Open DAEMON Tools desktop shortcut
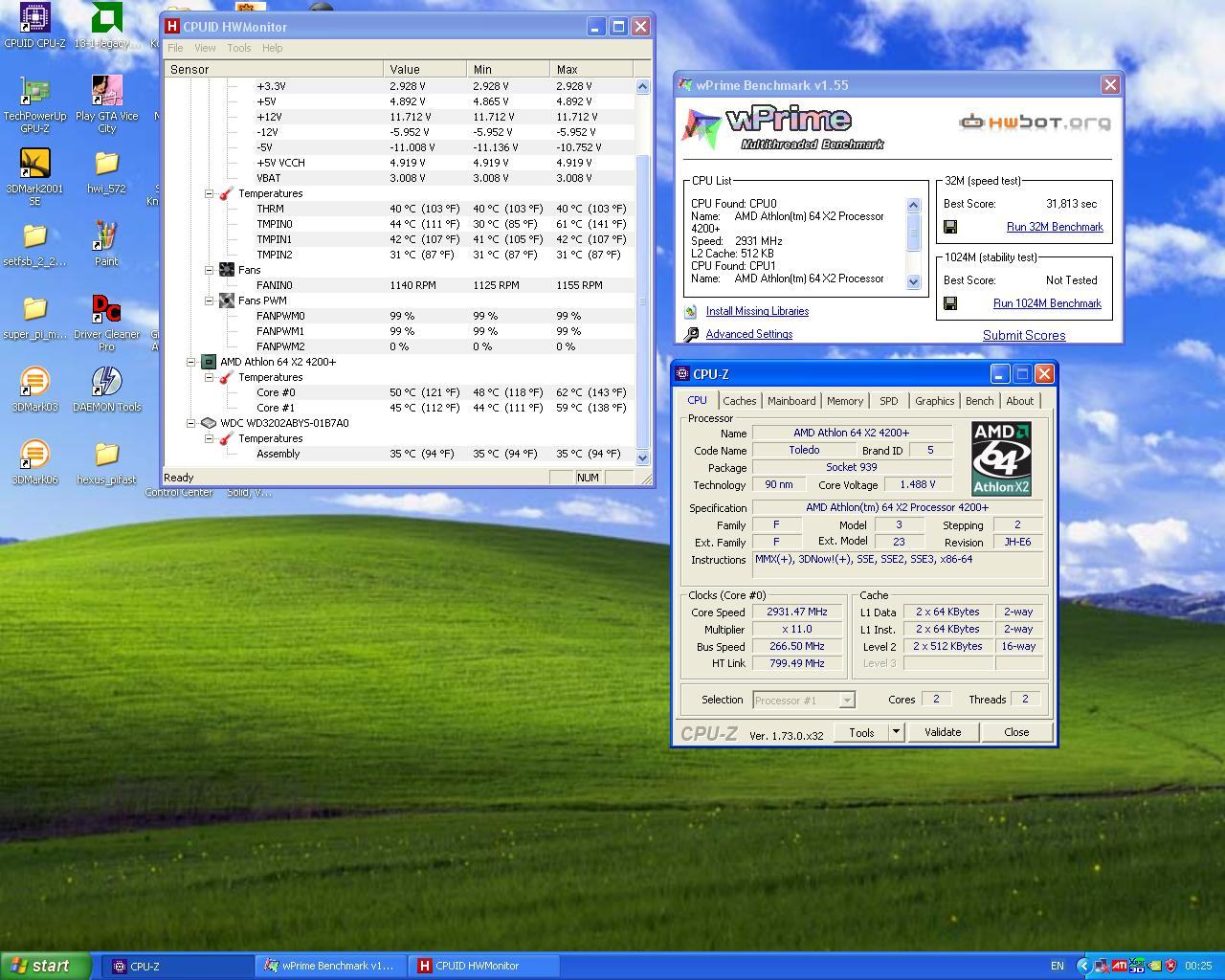Viewport: 1225px width, 980px height. pyautogui.click(x=106, y=383)
